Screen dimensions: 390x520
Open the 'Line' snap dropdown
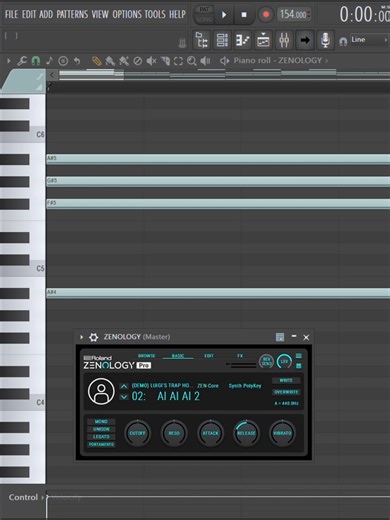[369, 40]
